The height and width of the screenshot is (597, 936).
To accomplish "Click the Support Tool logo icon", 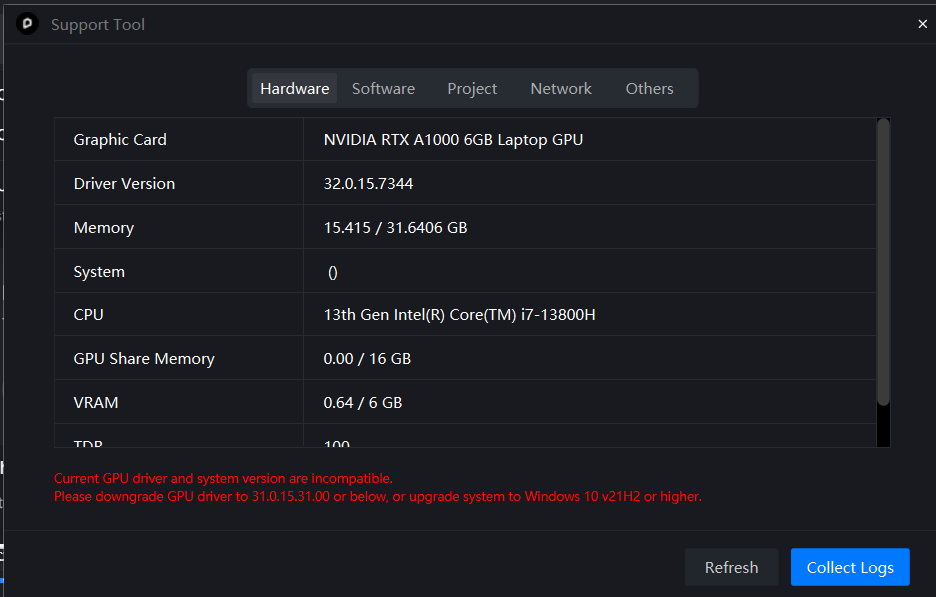I will 27,24.
